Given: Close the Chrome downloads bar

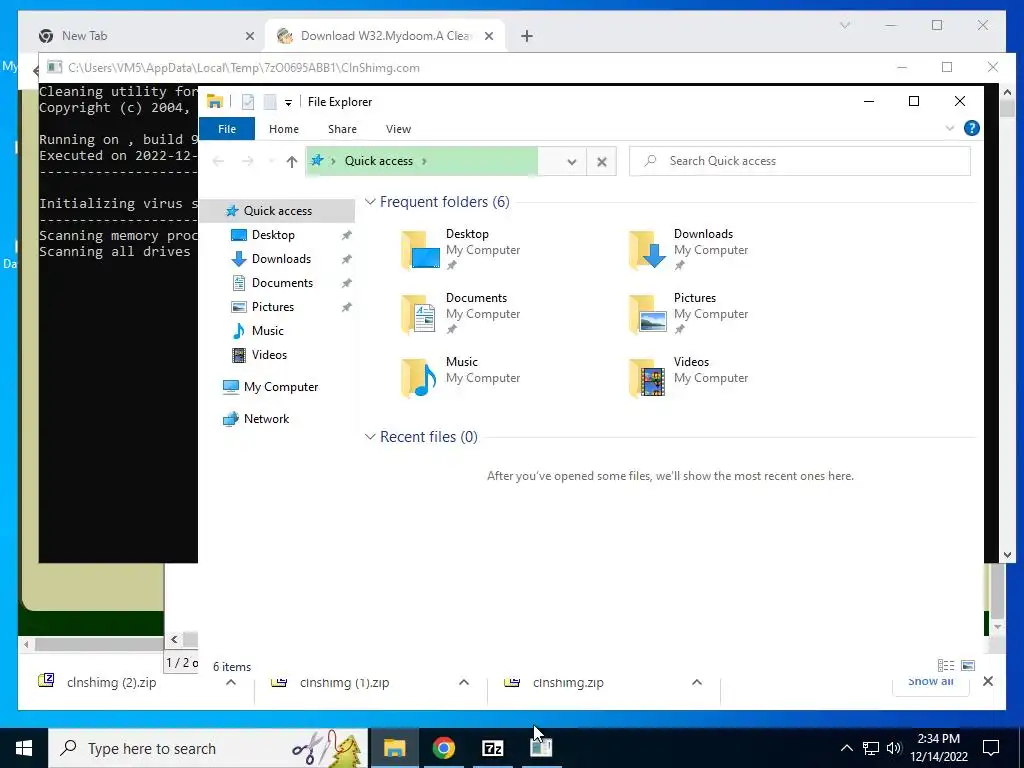Looking at the screenshot, I should click(x=988, y=681).
